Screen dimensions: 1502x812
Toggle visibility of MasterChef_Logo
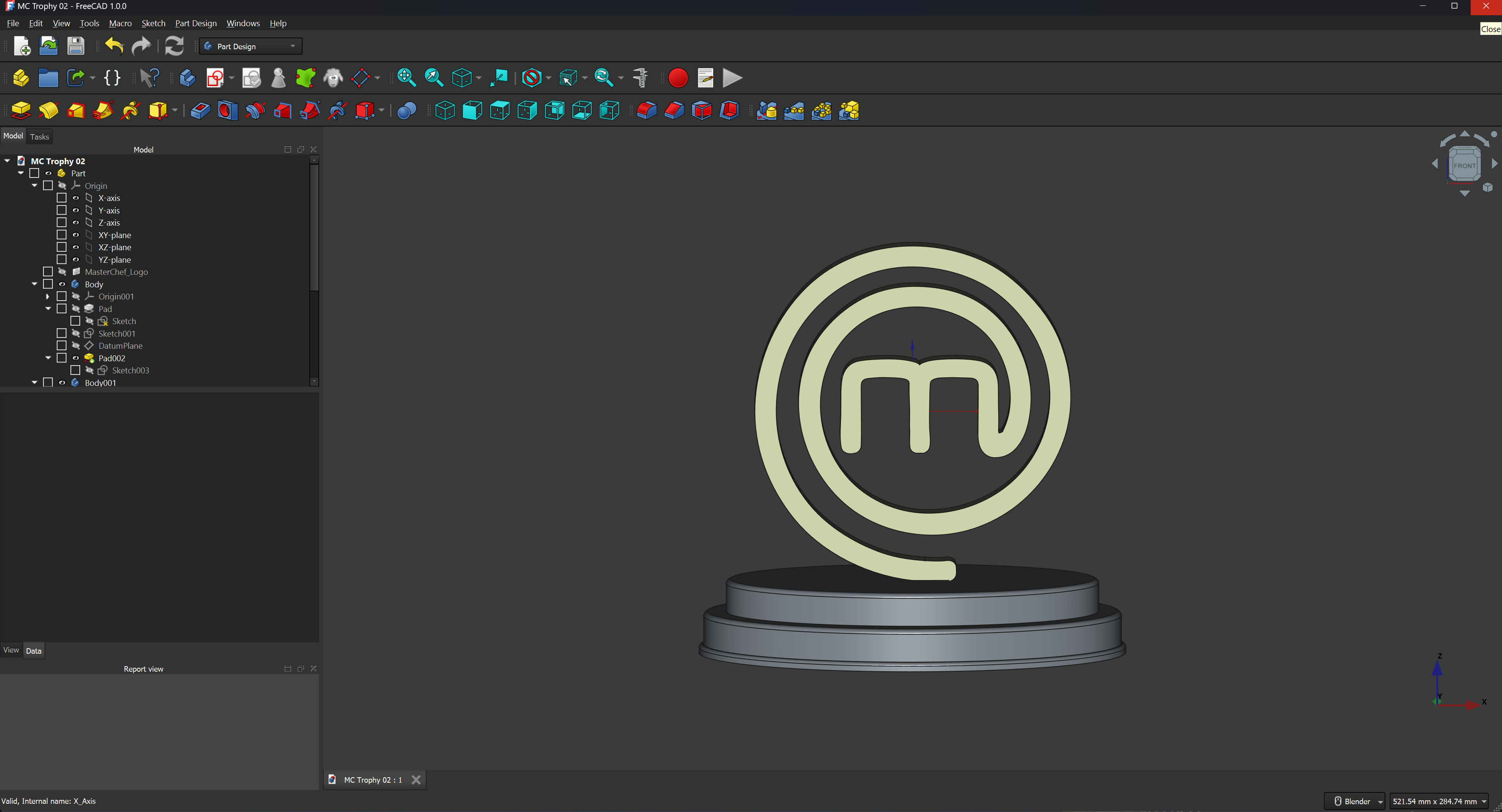click(62, 272)
